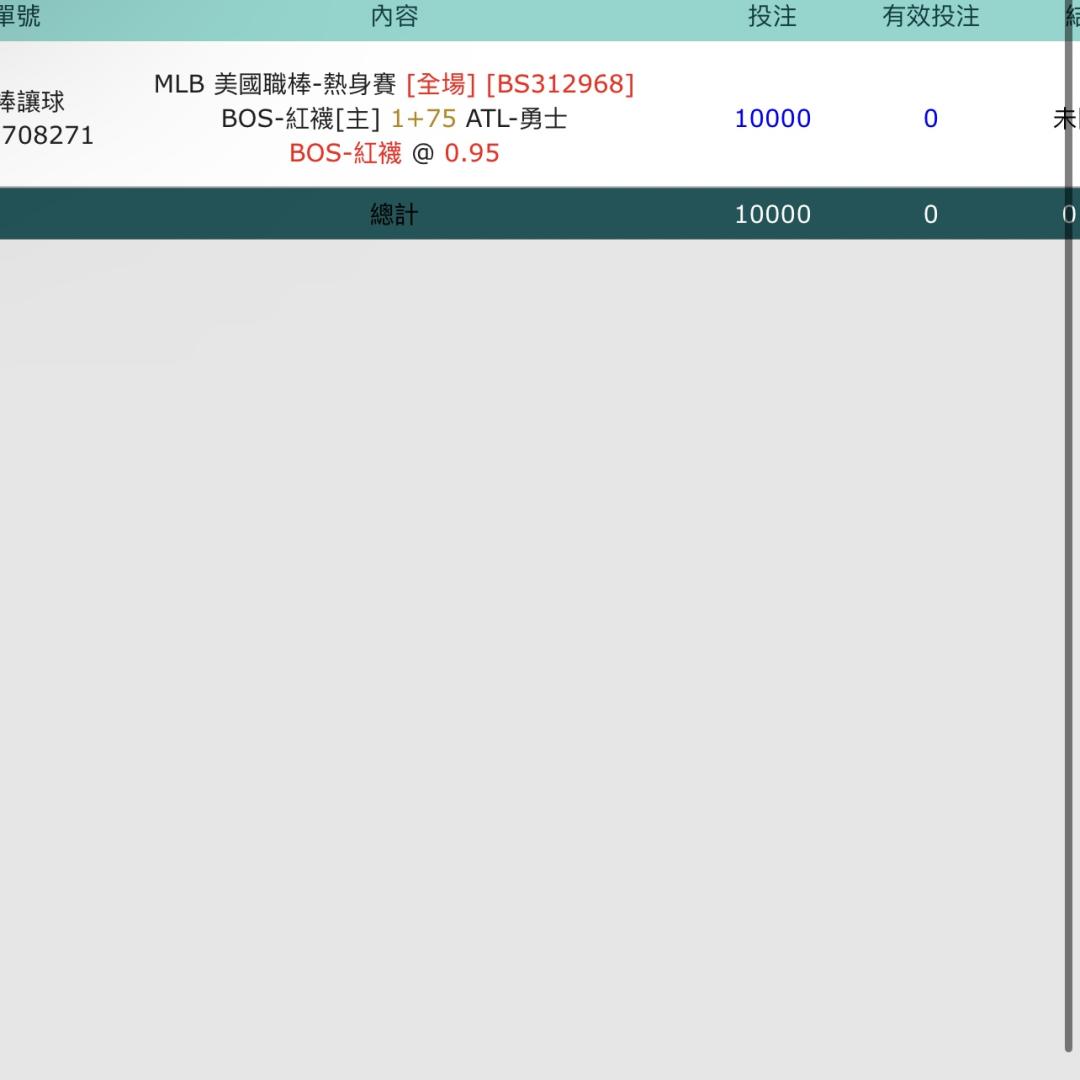The width and height of the screenshot is (1080, 1080).
Task: Click BOS-紅襪[主] team name
Action: coord(300,118)
